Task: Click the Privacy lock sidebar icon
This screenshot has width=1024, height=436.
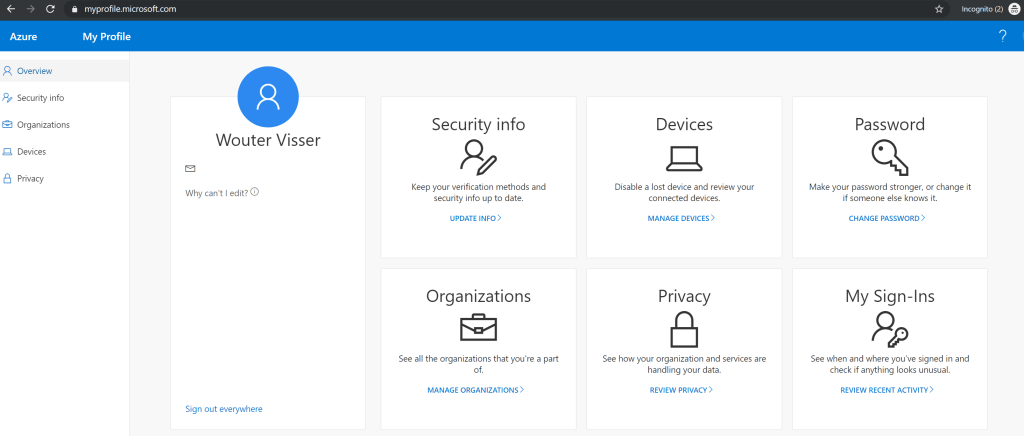Action: pos(8,178)
